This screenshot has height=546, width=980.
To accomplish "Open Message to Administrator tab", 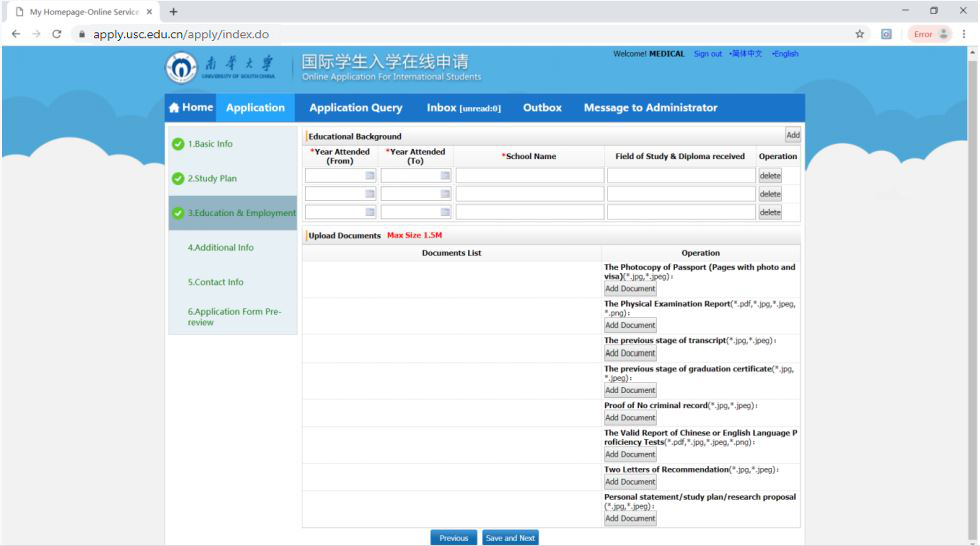I will (650, 108).
